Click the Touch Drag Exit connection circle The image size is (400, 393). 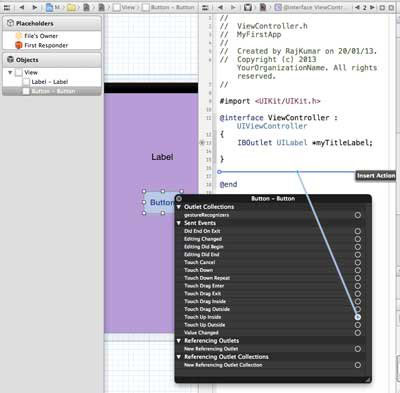(358, 294)
